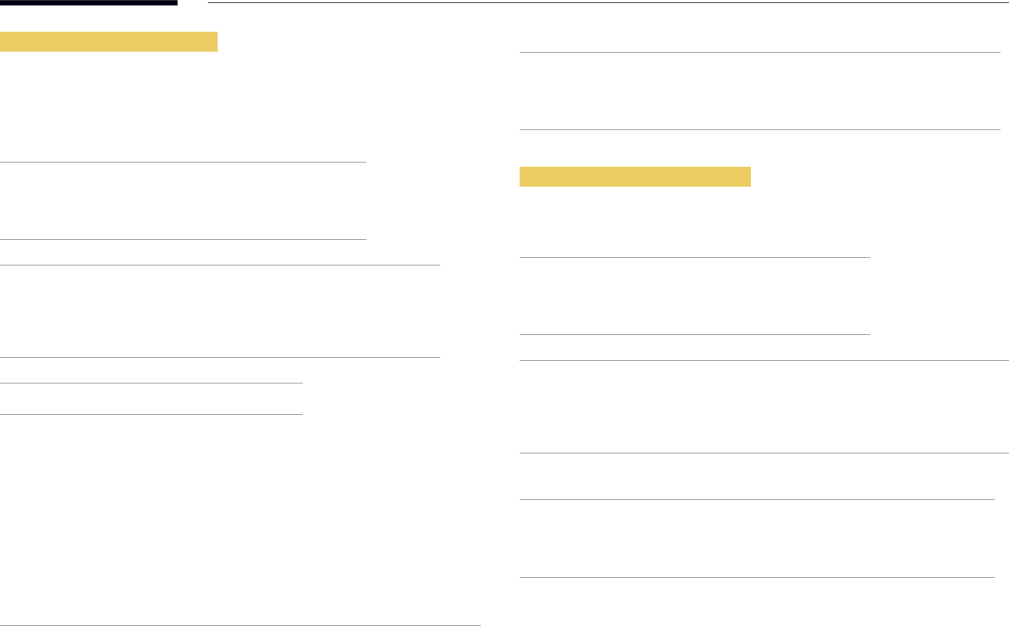
Task: Click the empty box between the shortest left lines
Action: (151, 399)
